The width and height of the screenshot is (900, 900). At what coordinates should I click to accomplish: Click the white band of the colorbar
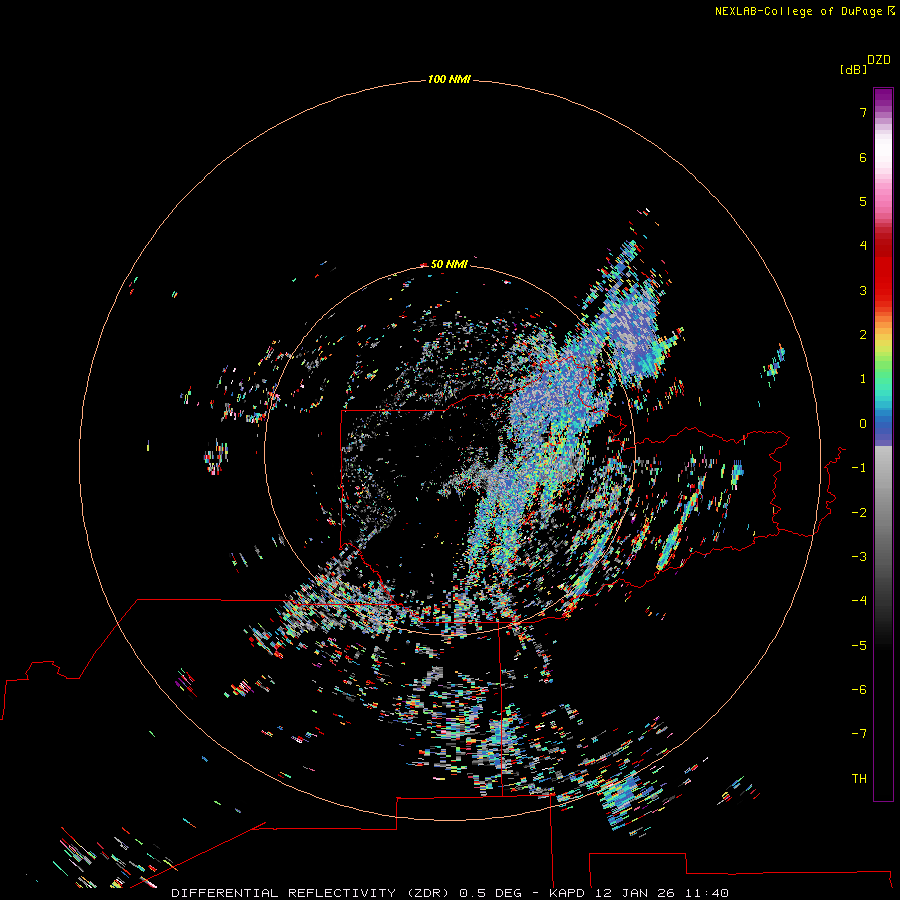(x=883, y=152)
